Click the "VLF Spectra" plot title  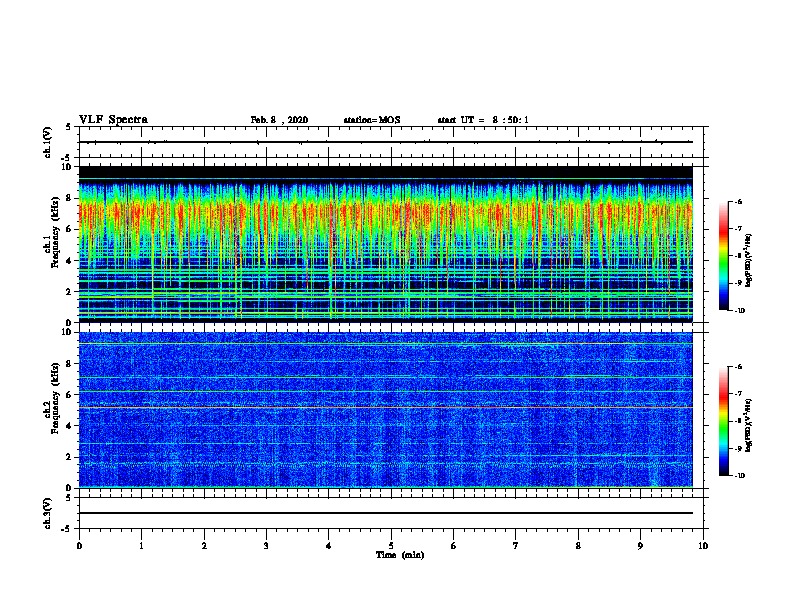tap(113, 120)
